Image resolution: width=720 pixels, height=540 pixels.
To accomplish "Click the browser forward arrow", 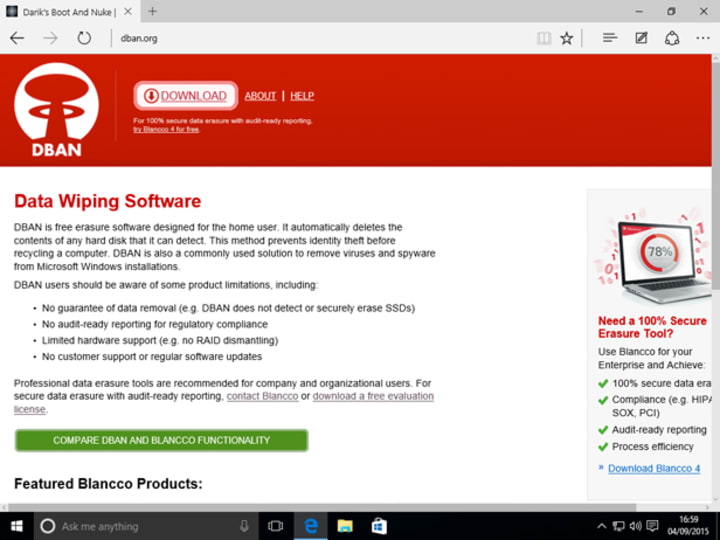I will point(51,38).
